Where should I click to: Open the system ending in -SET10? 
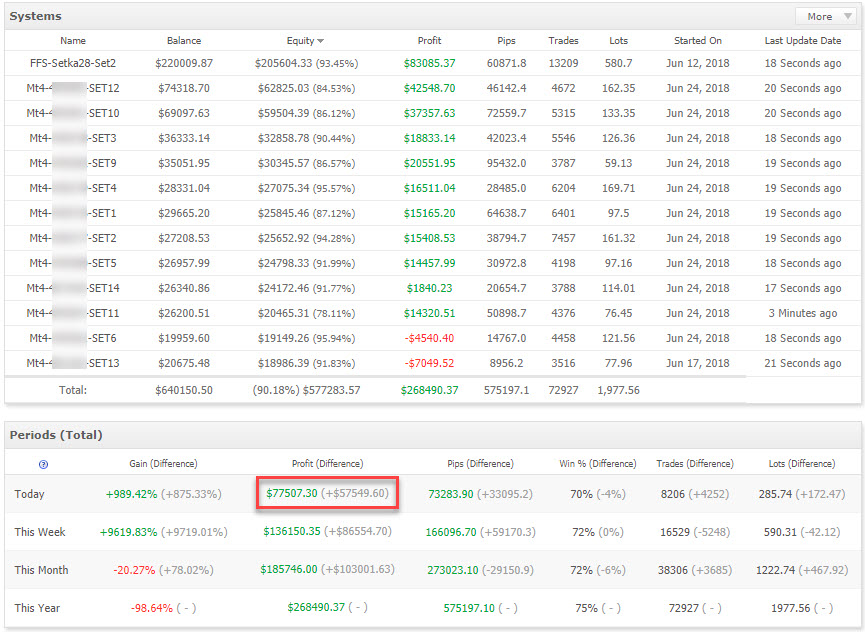[x=73, y=113]
